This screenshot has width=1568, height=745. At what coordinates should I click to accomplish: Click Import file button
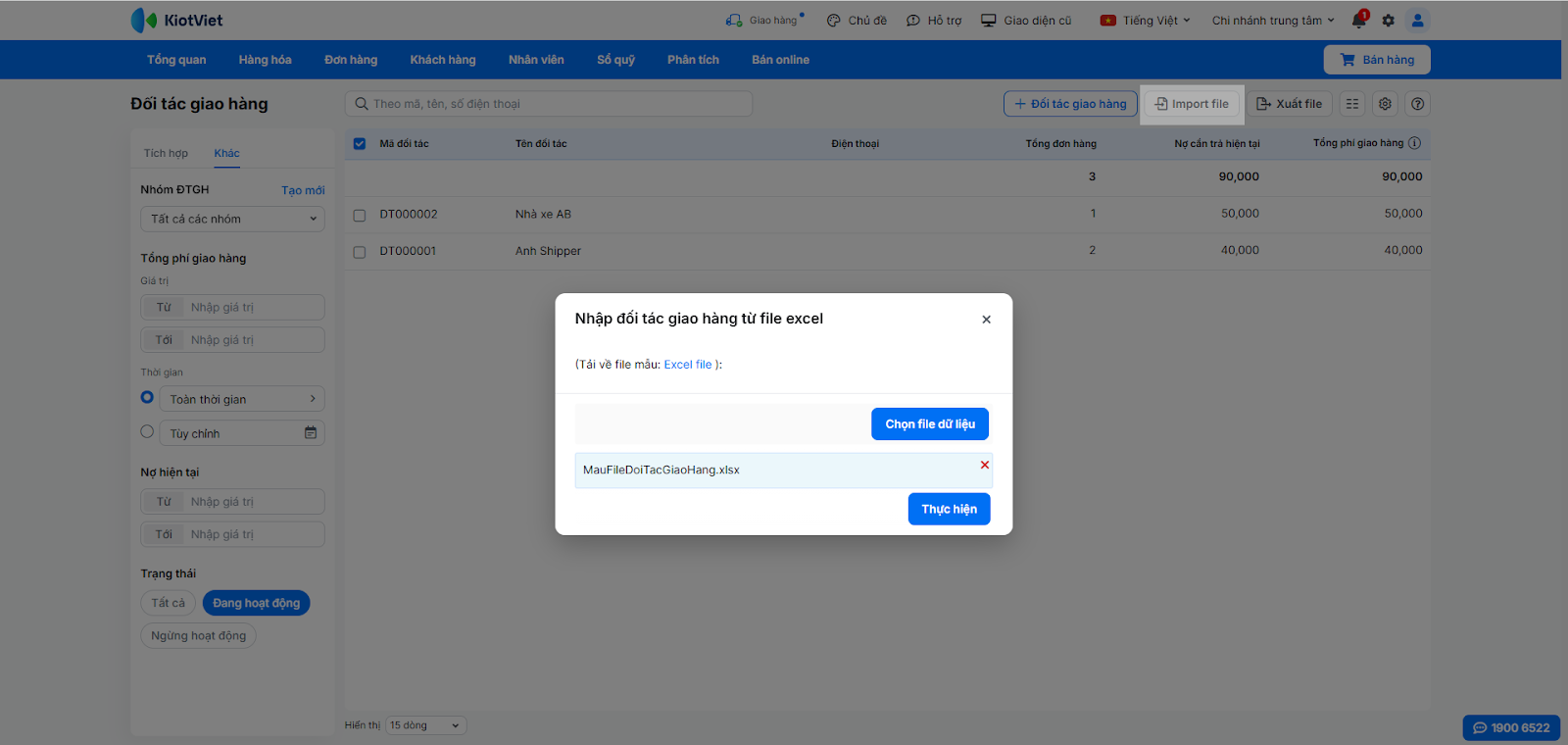(x=1192, y=104)
